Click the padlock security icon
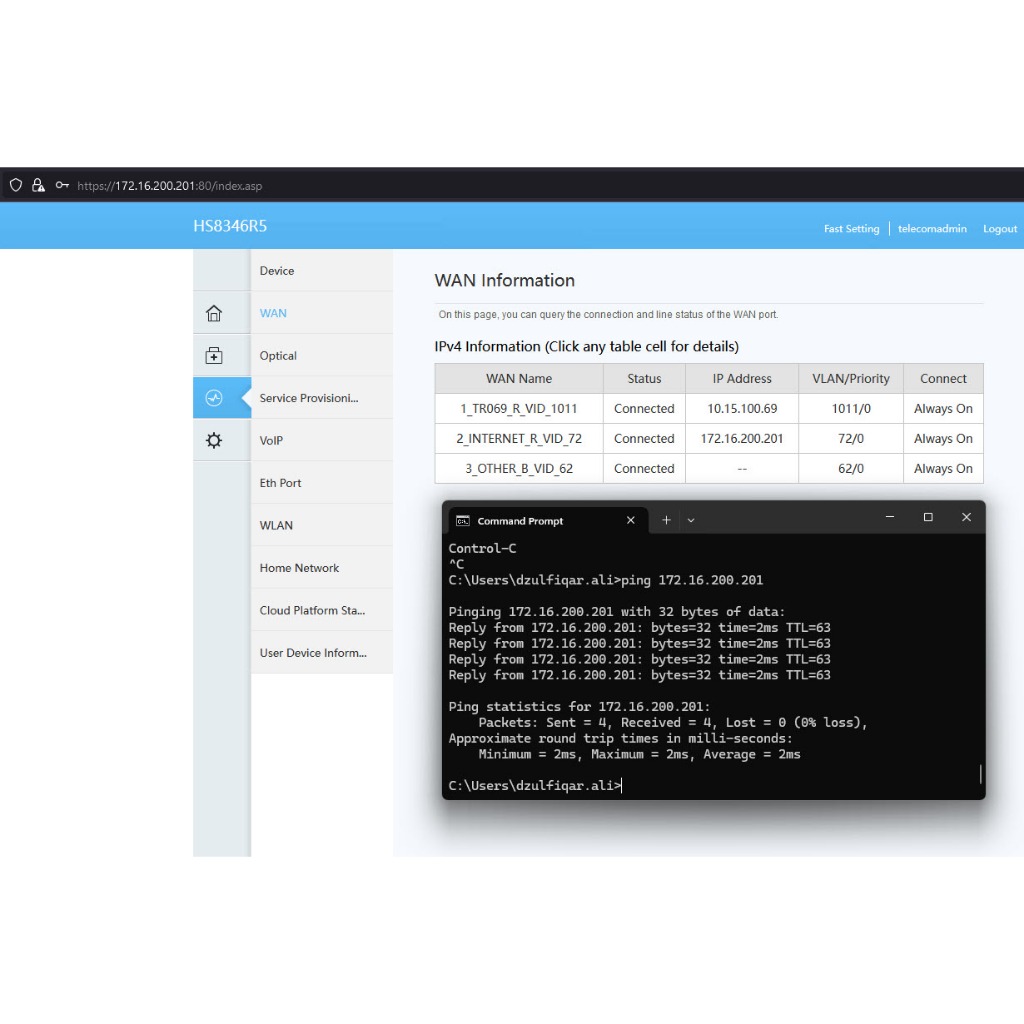This screenshot has width=1024, height=1024. pos(38,185)
